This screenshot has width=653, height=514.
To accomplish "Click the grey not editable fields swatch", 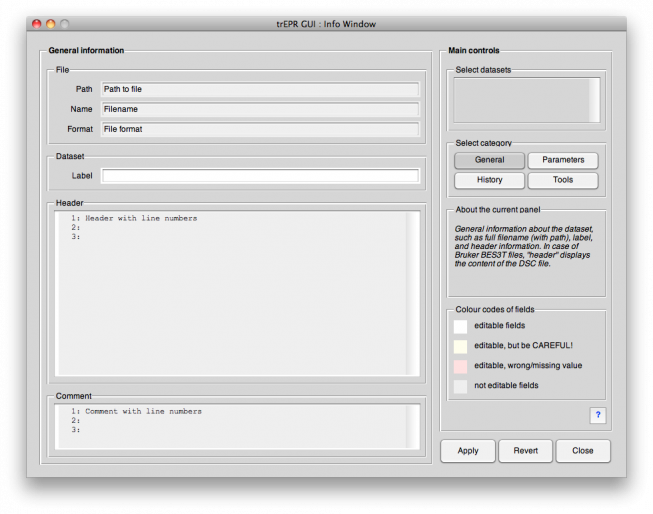I will click(460, 386).
